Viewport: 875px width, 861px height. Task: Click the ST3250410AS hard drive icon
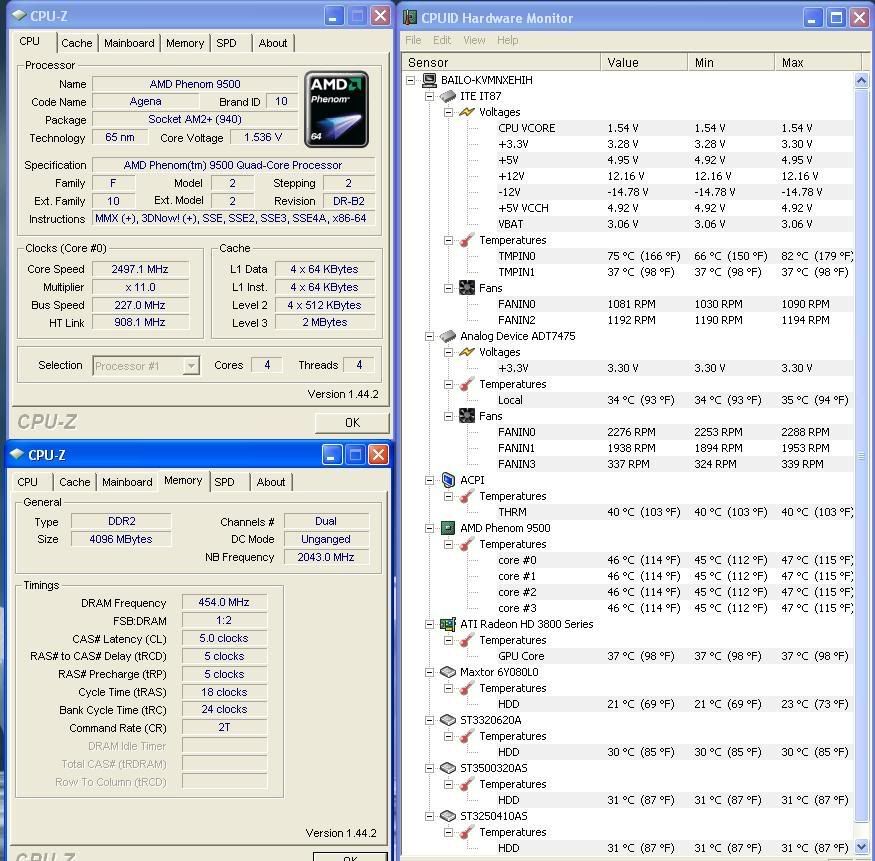(448, 816)
